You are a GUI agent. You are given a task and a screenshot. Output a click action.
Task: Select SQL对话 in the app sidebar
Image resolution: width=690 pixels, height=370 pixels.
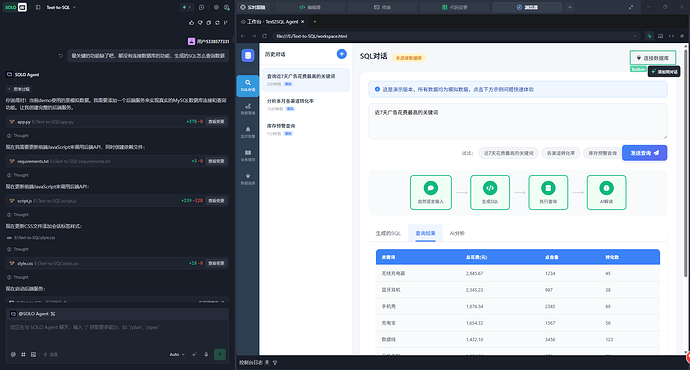pyautogui.click(x=248, y=85)
